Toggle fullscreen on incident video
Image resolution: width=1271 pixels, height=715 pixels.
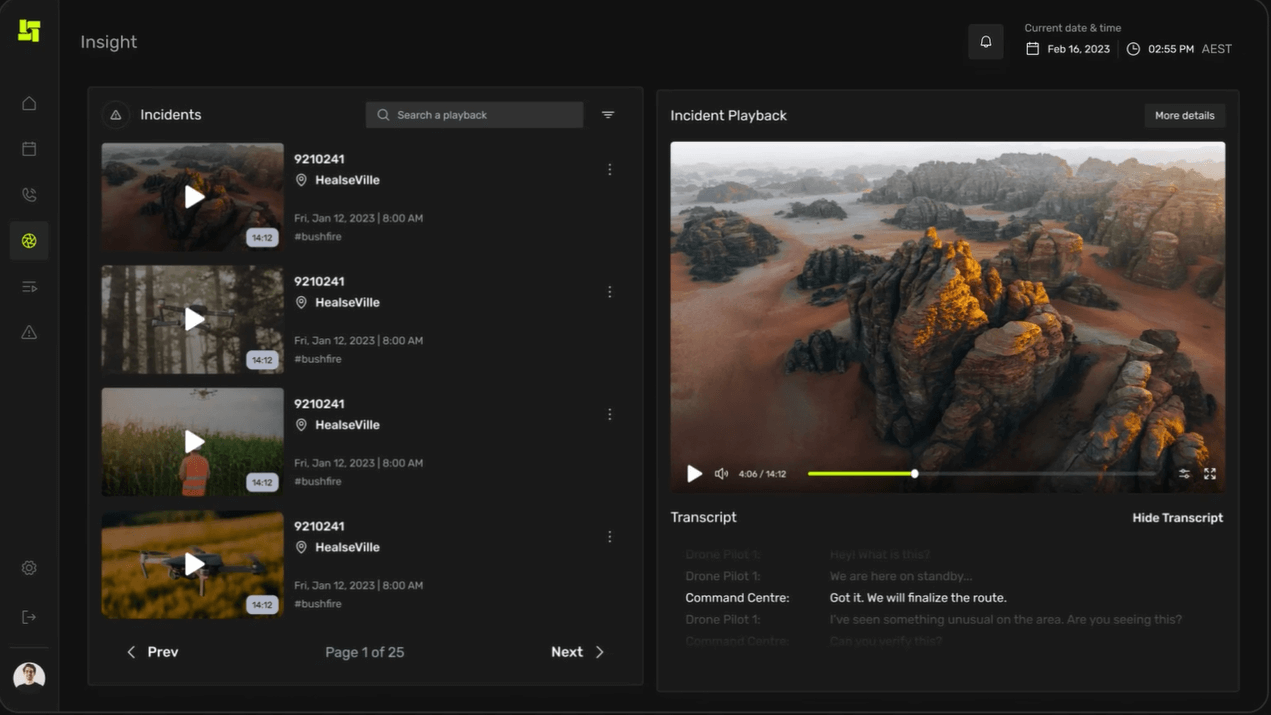tap(1210, 474)
